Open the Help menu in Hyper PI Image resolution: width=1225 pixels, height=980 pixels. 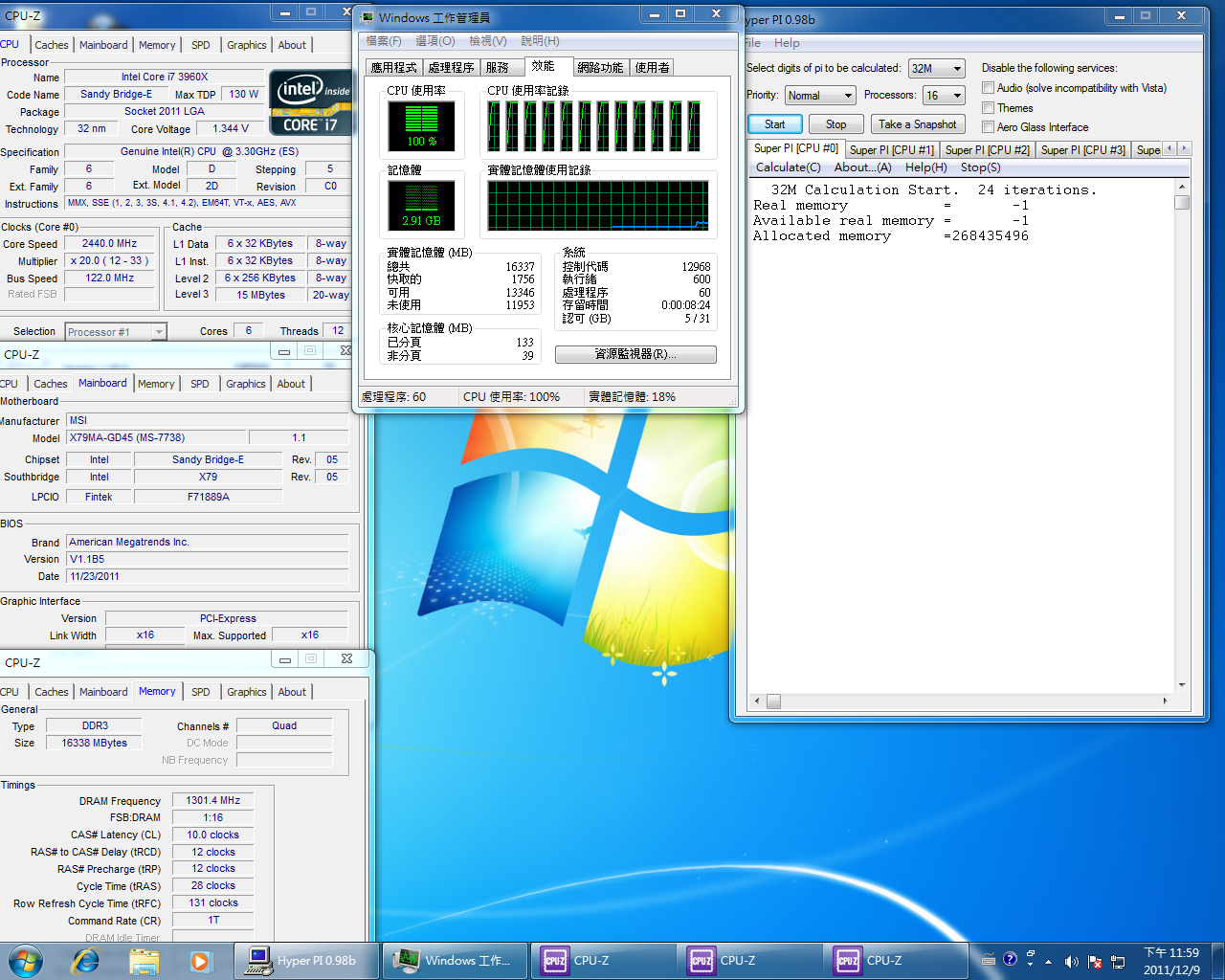click(787, 43)
